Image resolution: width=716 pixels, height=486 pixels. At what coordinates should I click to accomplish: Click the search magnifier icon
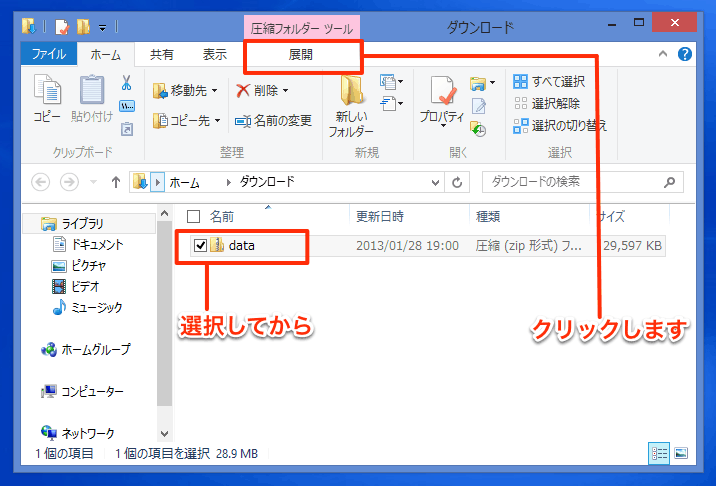click(669, 183)
